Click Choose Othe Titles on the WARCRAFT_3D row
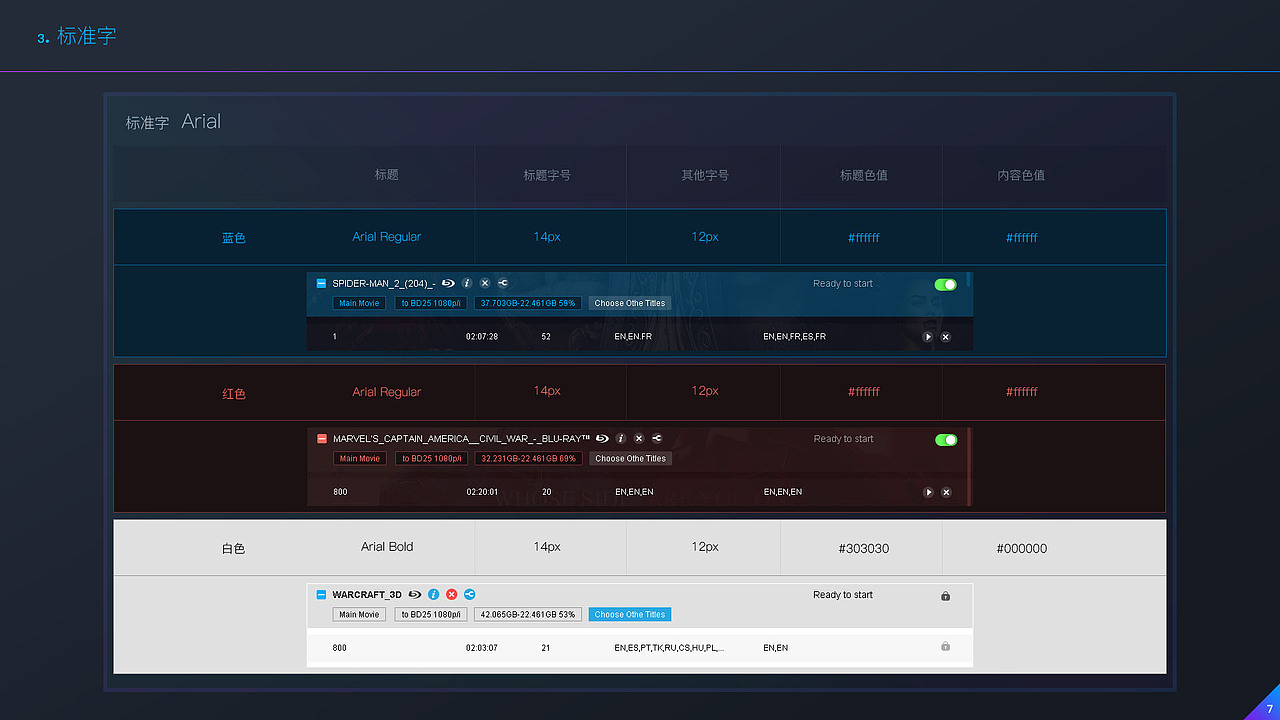 pos(629,614)
